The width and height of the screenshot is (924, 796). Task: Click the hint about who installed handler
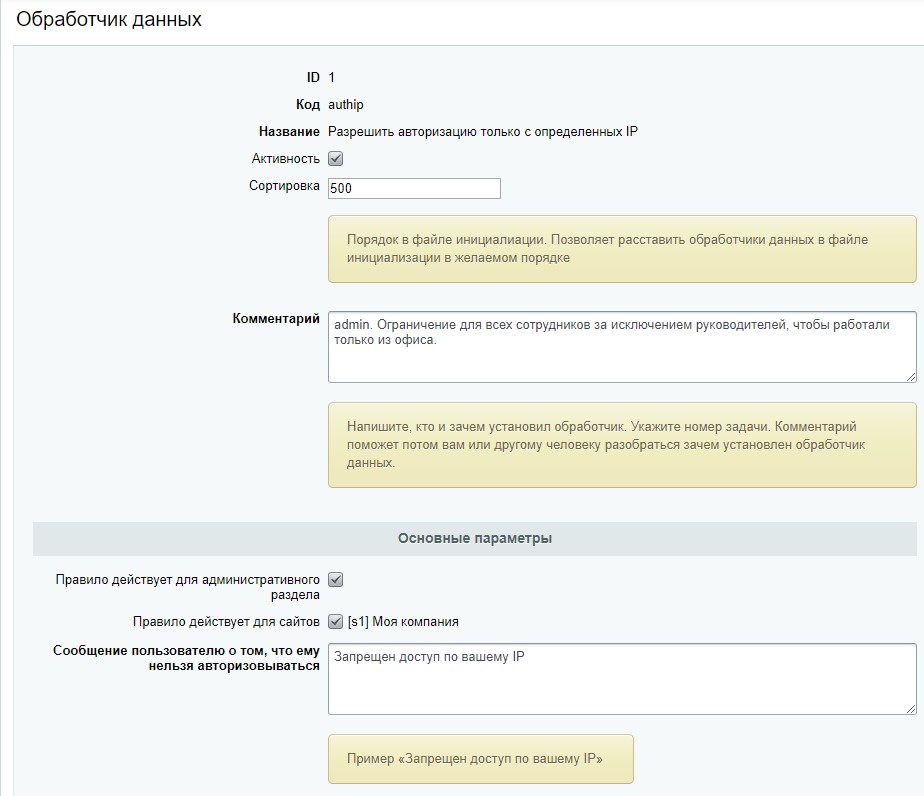click(621, 445)
